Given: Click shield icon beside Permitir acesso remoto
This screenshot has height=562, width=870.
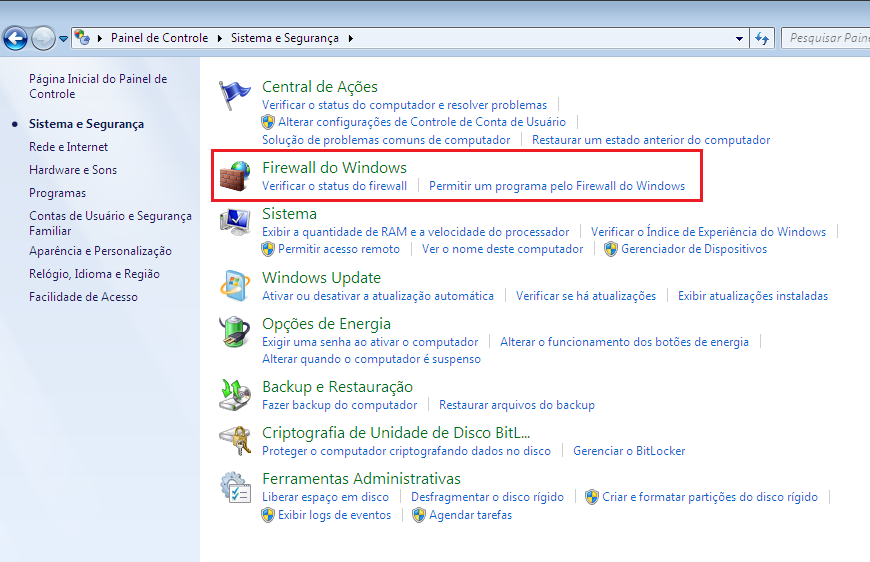Looking at the screenshot, I should (268, 249).
